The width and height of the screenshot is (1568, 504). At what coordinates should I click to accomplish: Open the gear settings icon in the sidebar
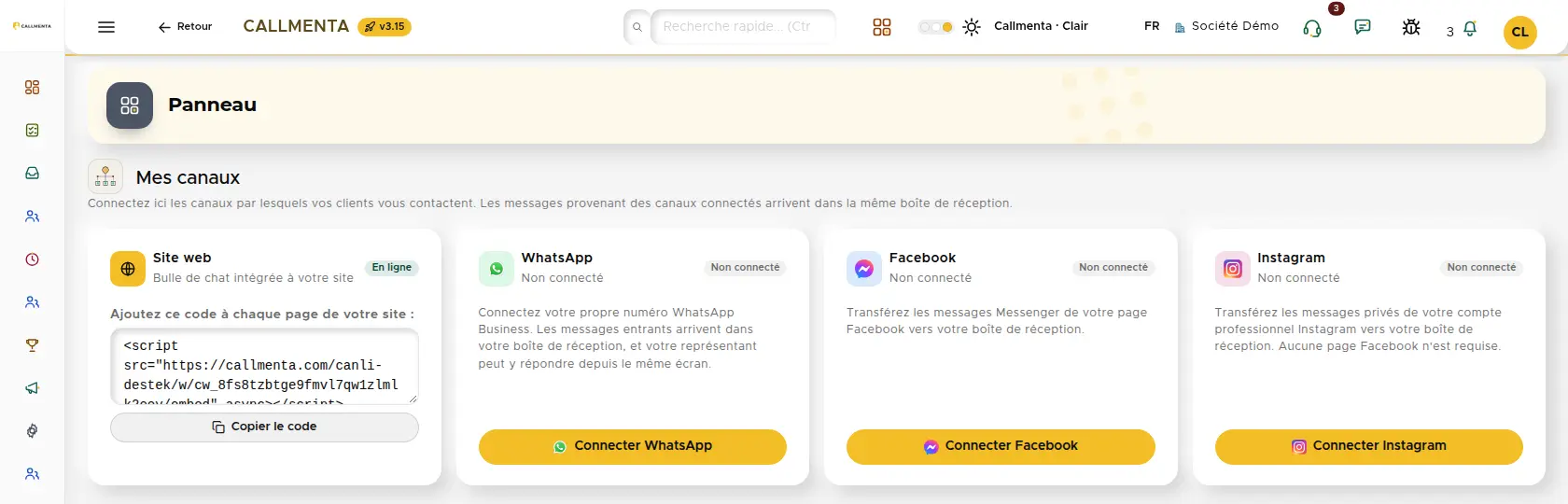point(33,431)
